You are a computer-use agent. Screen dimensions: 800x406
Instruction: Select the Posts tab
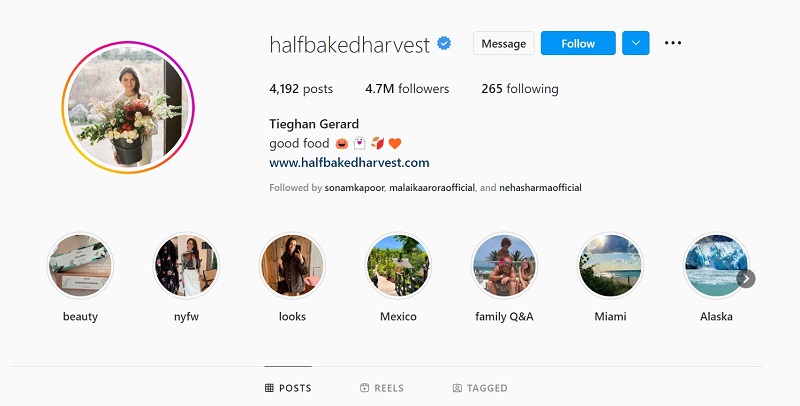tap(288, 388)
